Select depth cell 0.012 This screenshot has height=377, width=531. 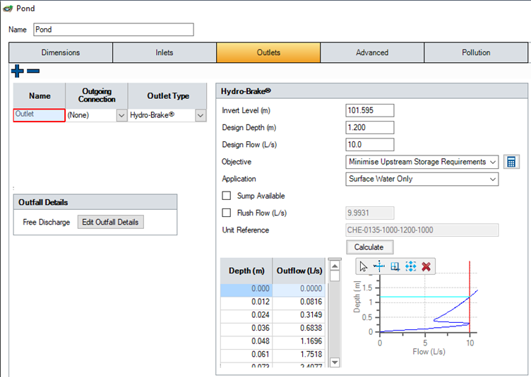pyautogui.click(x=247, y=302)
